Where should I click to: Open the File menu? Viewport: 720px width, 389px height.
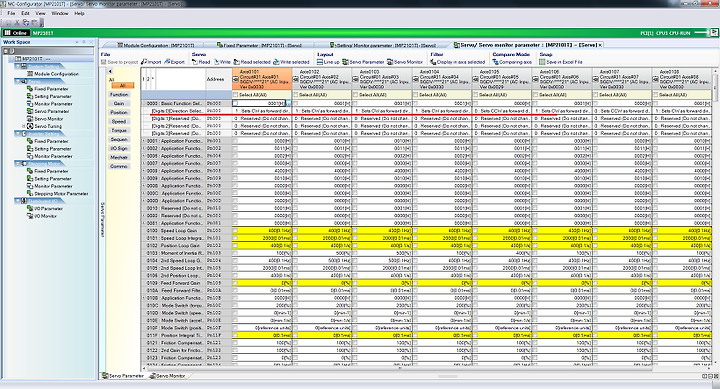pos(11,13)
